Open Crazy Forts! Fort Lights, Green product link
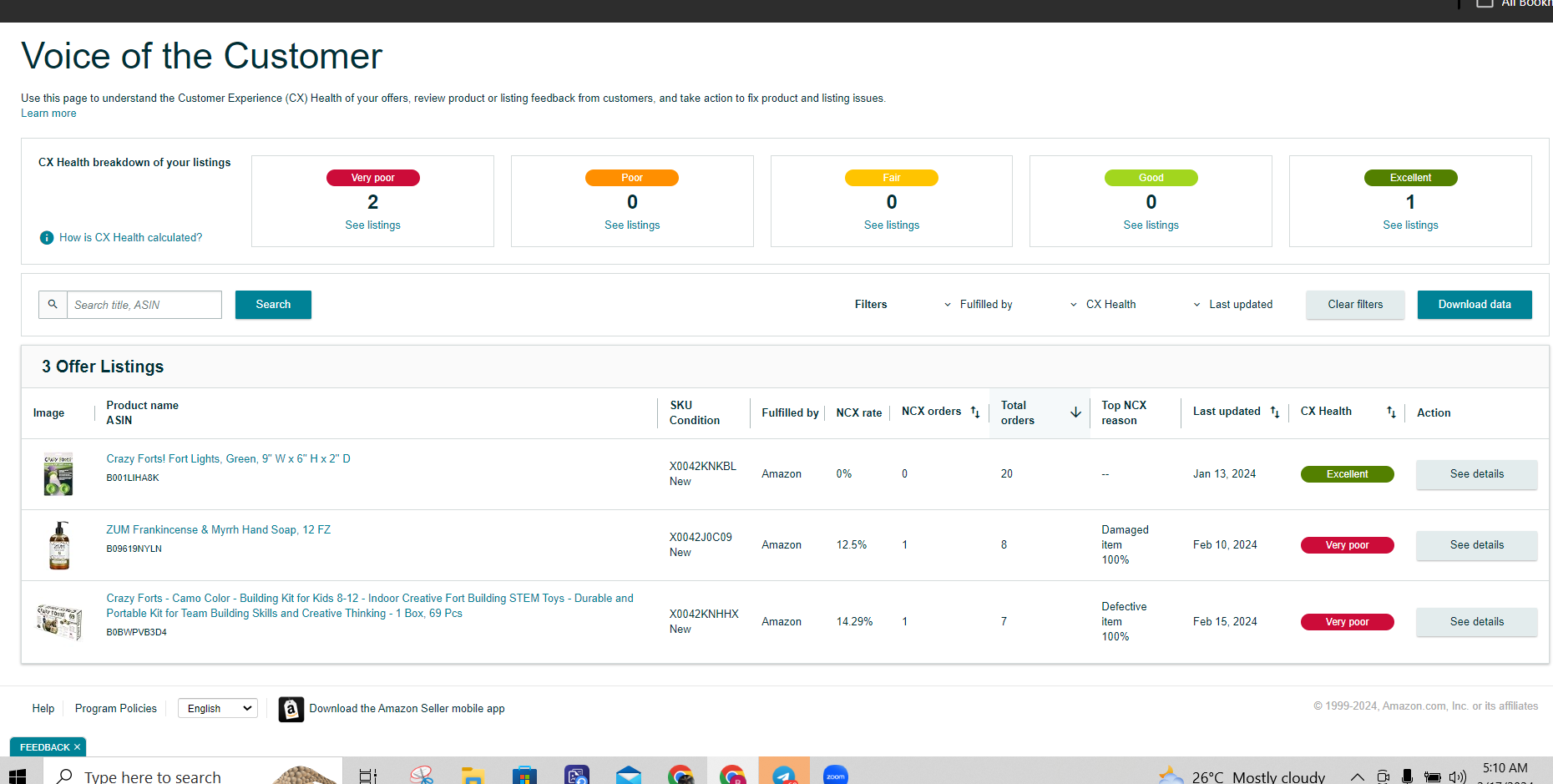This screenshot has width=1553, height=784. point(228,459)
